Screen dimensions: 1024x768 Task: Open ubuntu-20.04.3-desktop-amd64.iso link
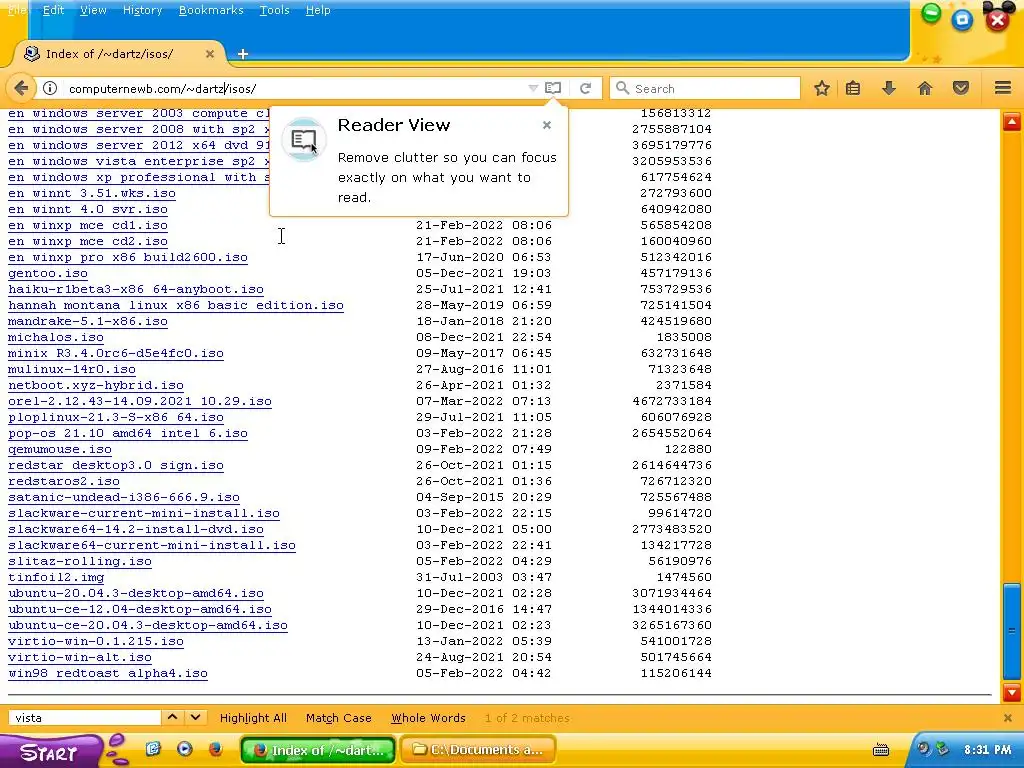point(136,593)
